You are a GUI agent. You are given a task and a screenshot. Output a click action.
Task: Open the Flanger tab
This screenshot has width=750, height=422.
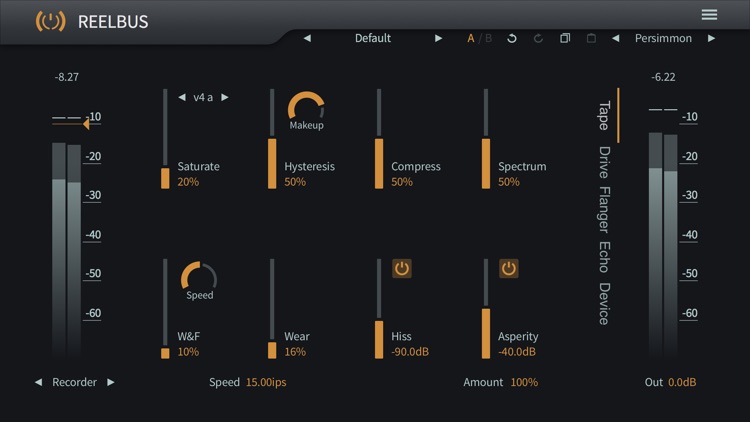[605, 210]
